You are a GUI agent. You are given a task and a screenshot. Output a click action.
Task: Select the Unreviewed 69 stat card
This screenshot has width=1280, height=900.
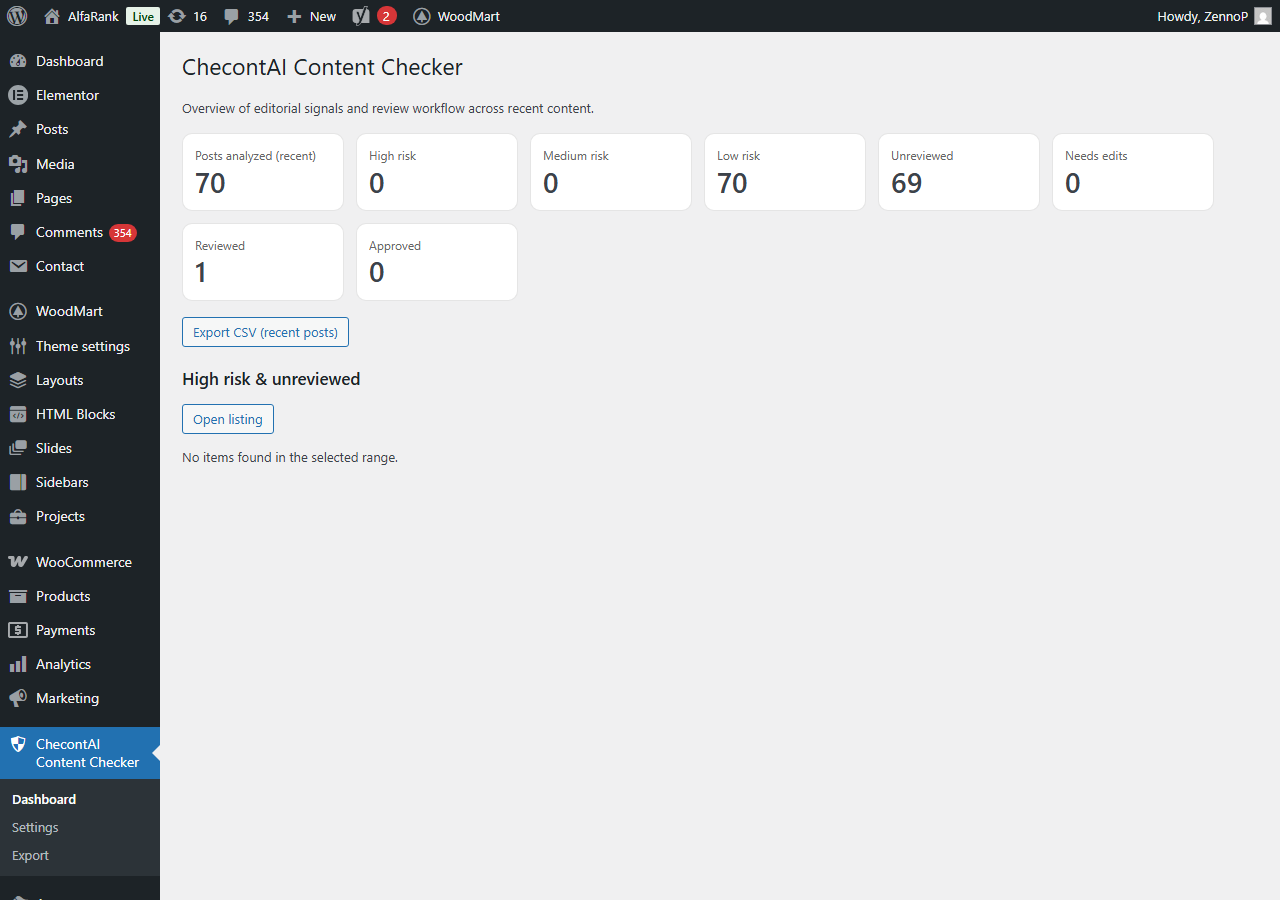(959, 172)
